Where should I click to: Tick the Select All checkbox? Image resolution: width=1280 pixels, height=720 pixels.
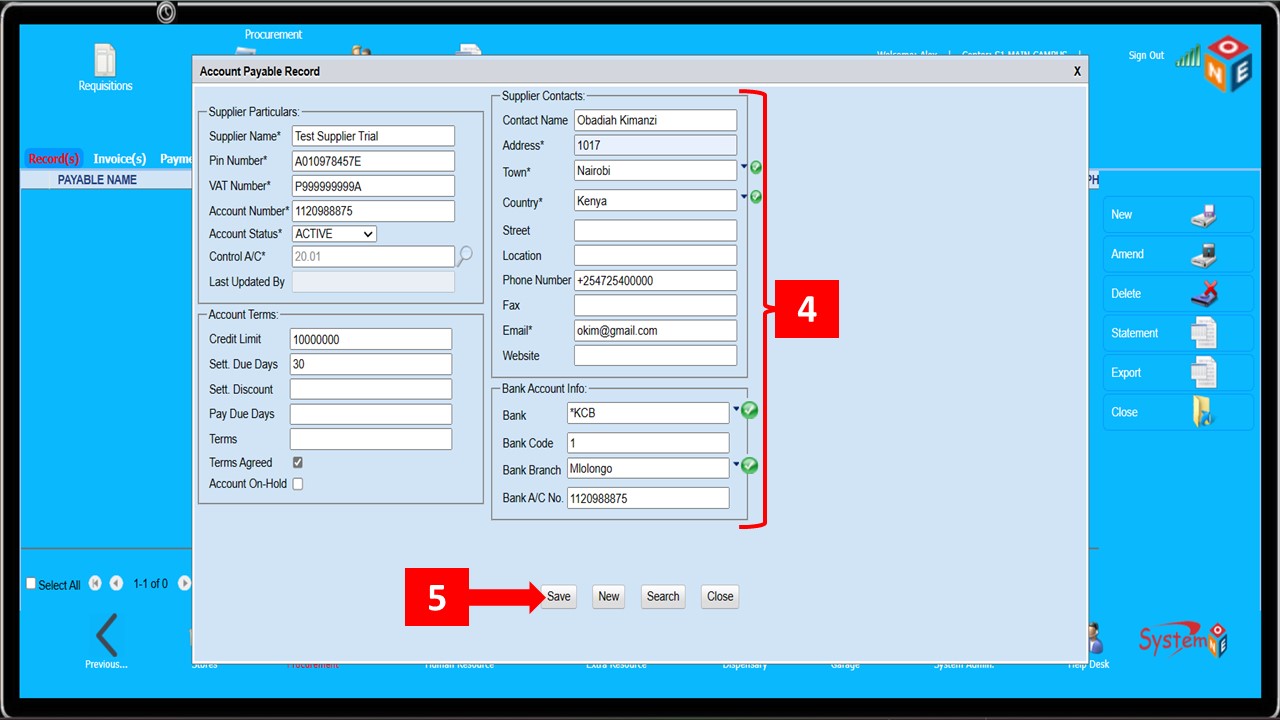[31, 584]
